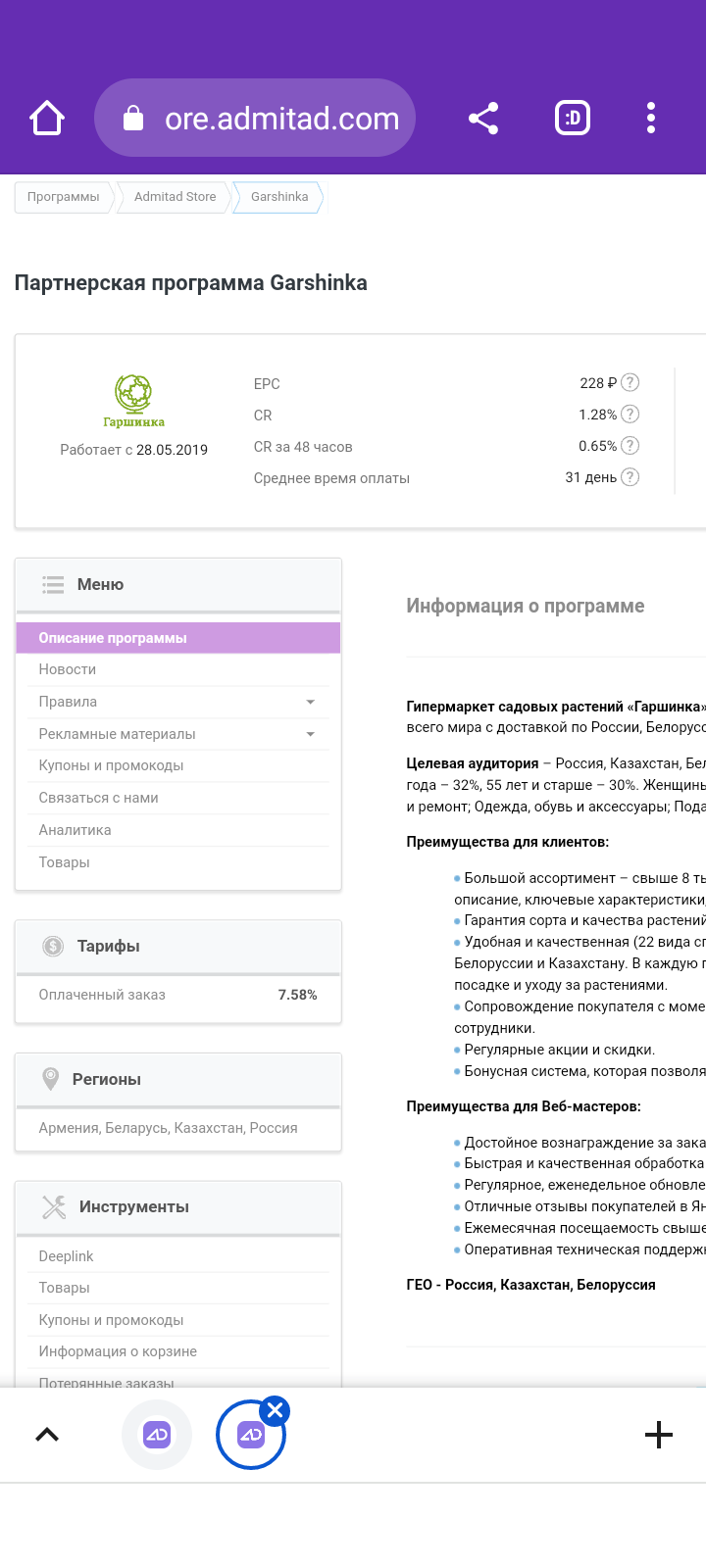The height and width of the screenshot is (1568, 706).
Task: Expand the bottom tab bar chevron
Action: coord(47,1435)
